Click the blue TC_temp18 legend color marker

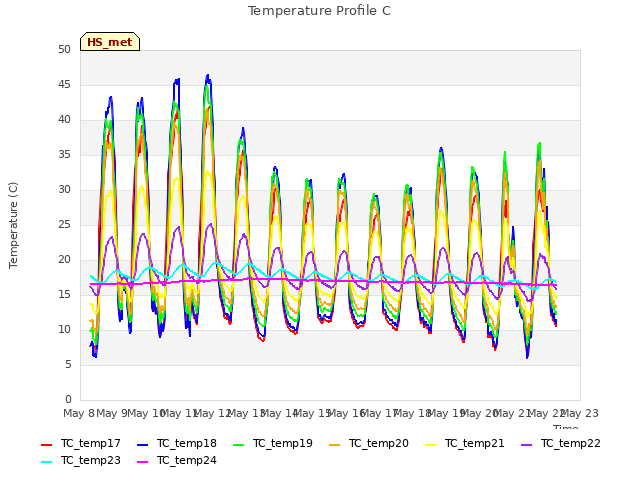coord(142,445)
